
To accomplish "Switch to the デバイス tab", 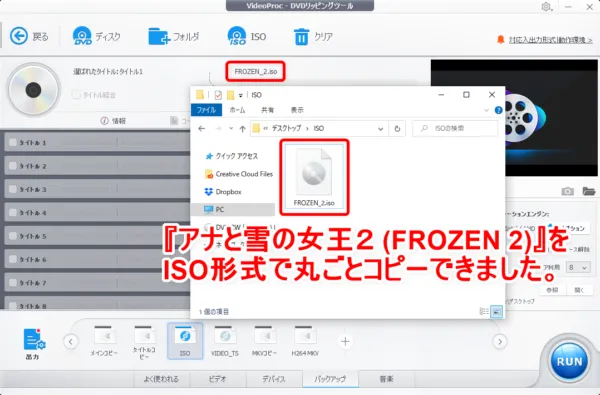I will point(274,379).
